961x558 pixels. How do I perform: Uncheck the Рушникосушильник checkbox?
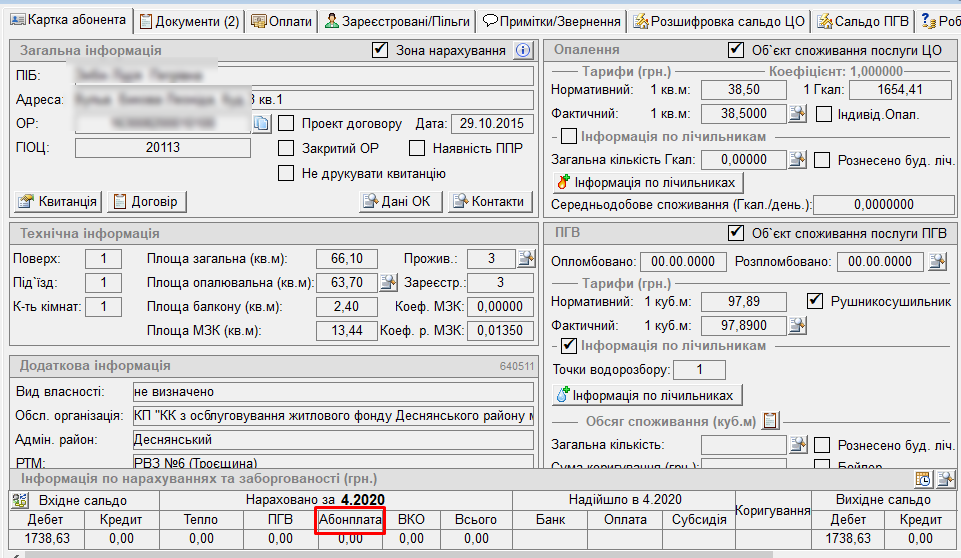point(814,301)
